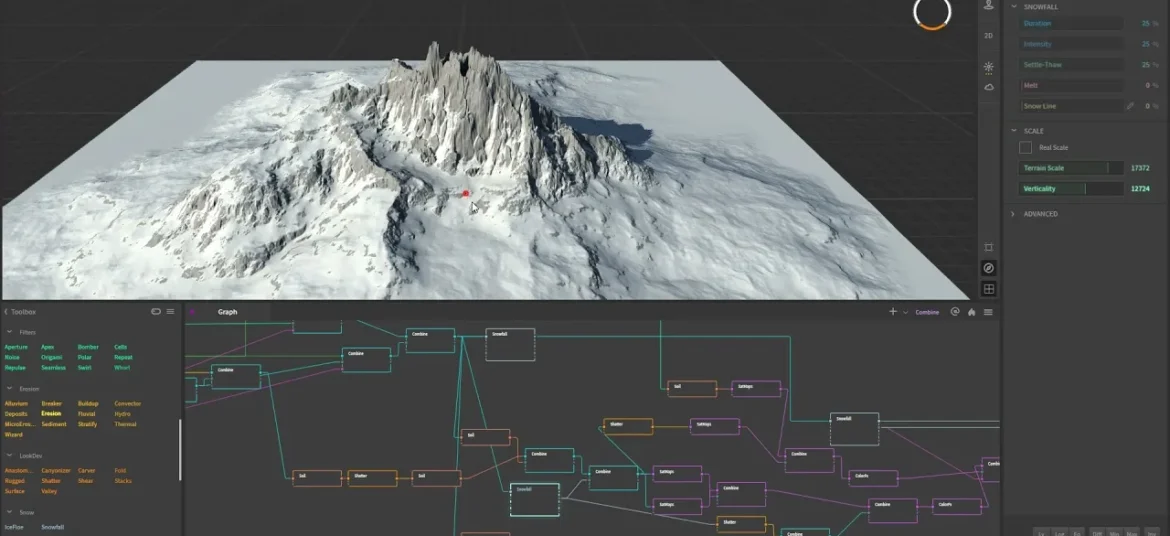The width and height of the screenshot is (1170, 536).
Task: Select the Wizard erosion node
Action: tap(13, 434)
